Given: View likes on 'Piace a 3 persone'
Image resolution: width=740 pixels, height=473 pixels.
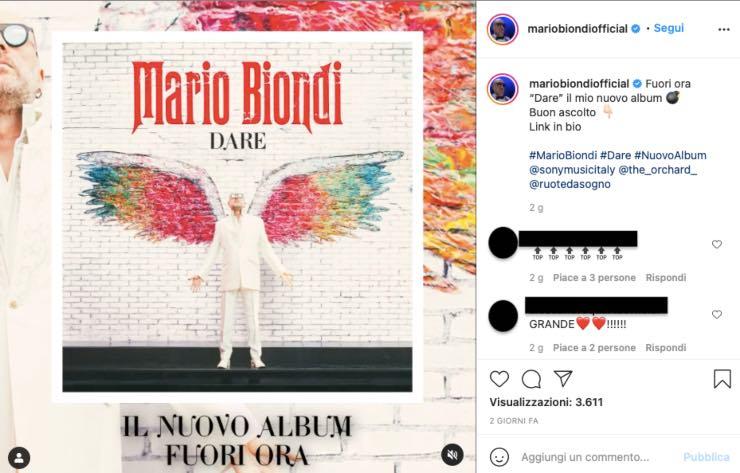Looking at the screenshot, I should [594, 278].
